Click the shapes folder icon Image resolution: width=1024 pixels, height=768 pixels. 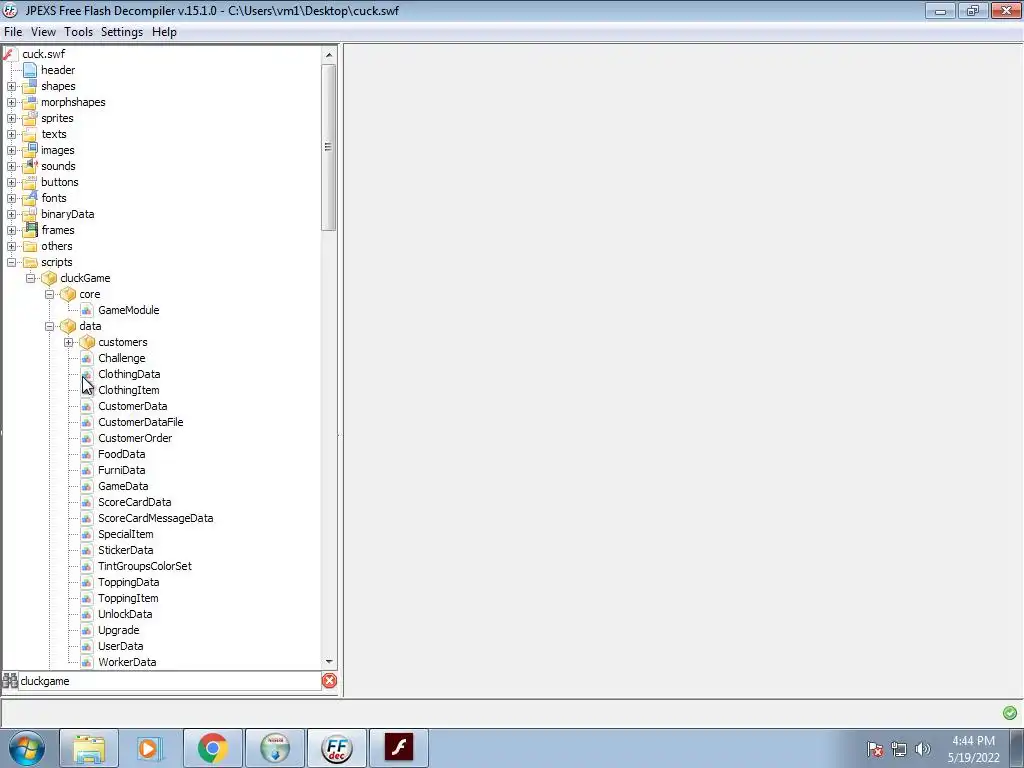pyautogui.click(x=30, y=86)
